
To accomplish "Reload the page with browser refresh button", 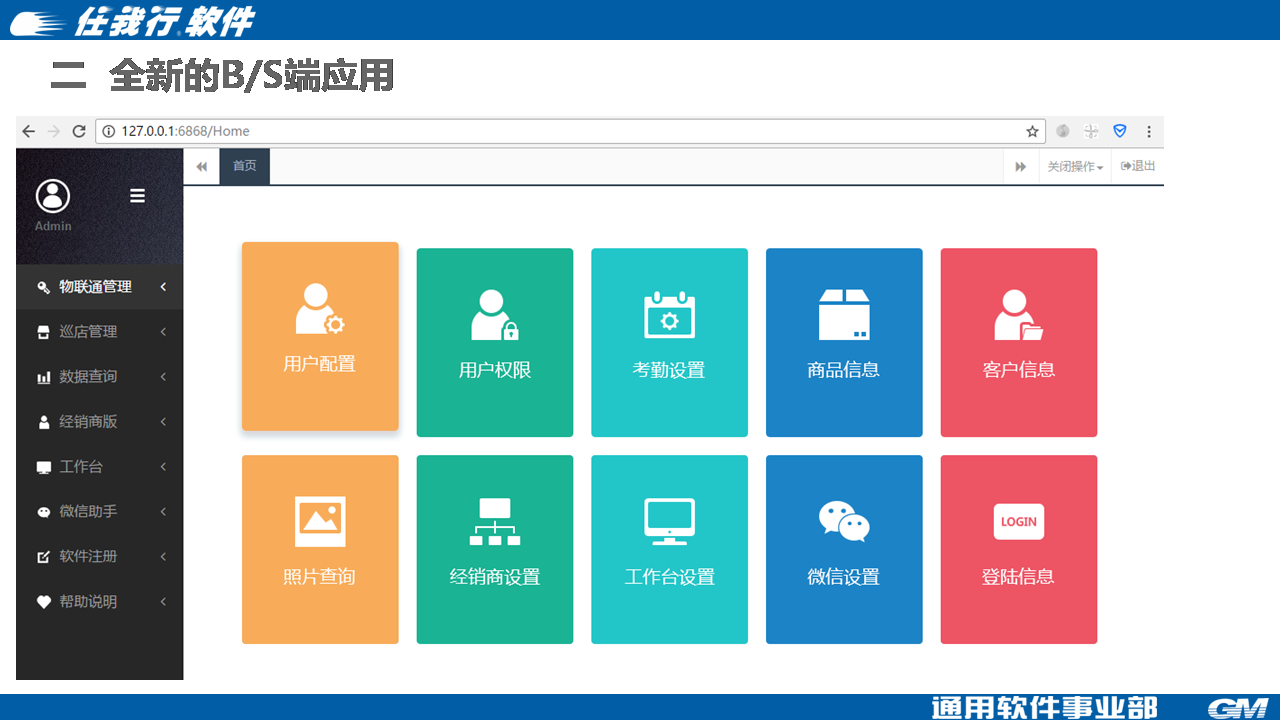I will point(79,131).
